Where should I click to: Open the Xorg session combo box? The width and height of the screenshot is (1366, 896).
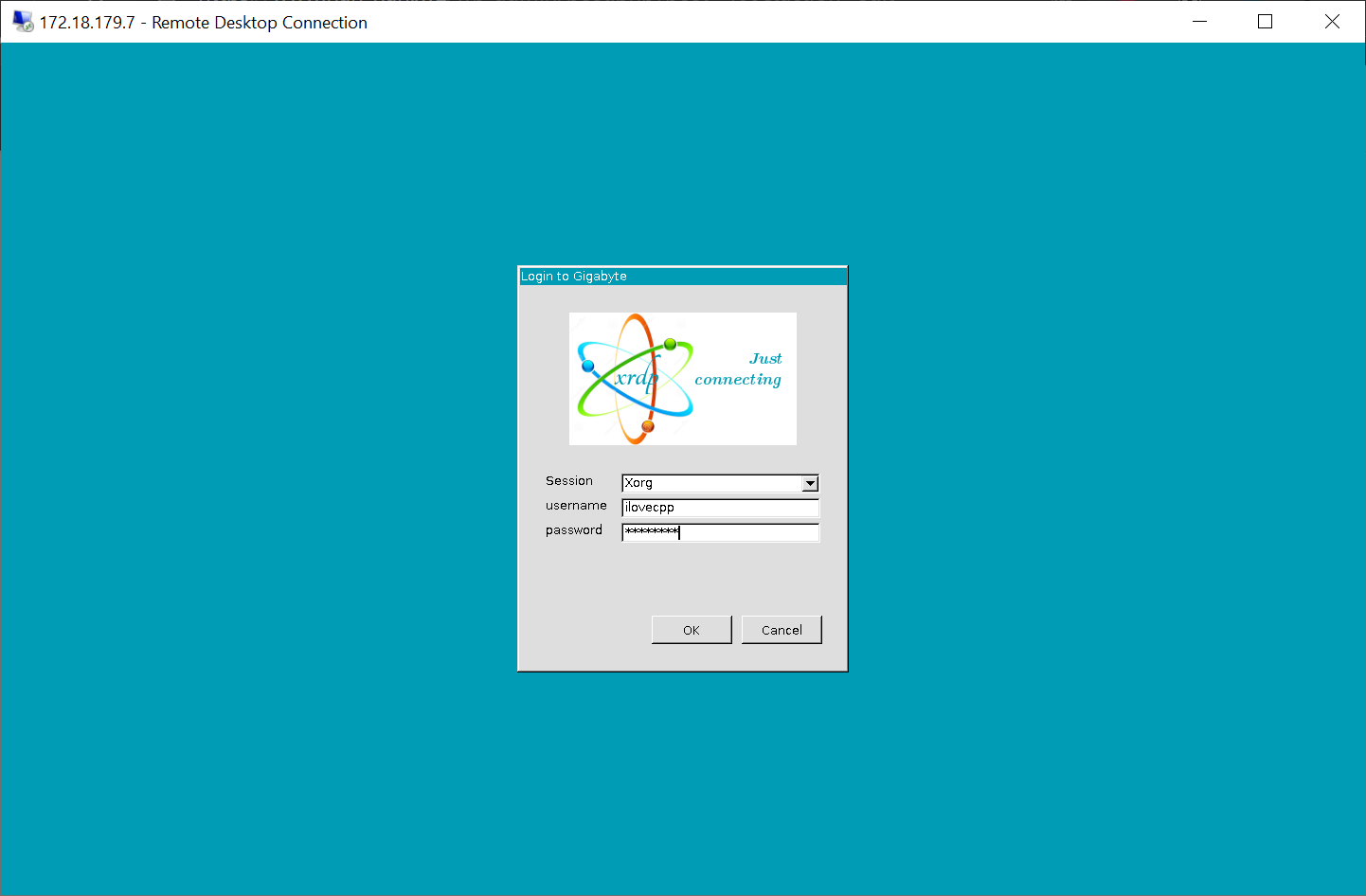click(x=711, y=483)
